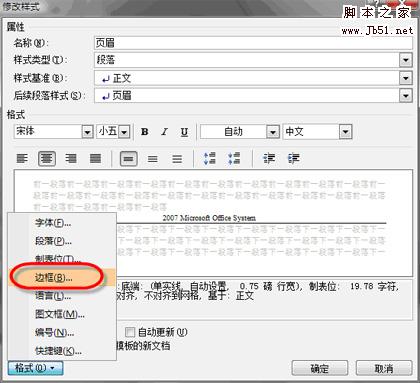Open 样式类型 dropdown arrow
This screenshot has width=420, height=383.
405,60
